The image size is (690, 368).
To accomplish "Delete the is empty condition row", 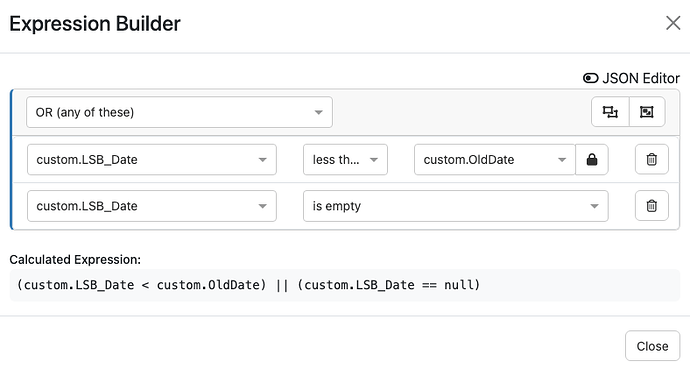I will tap(652, 206).
